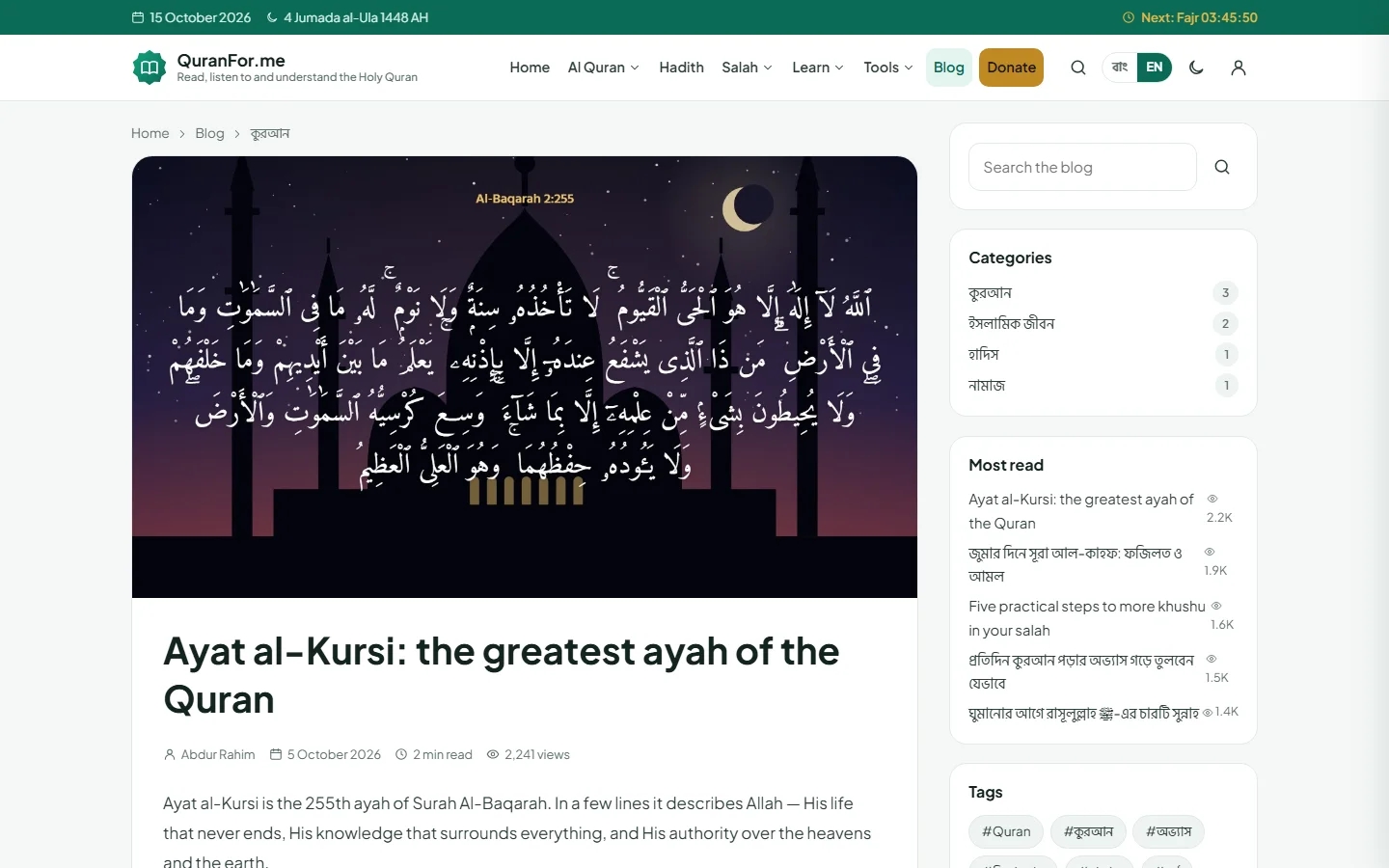Click the QuranFor.me book logo icon
Viewport: 1389px width, 868px height.
tap(150, 68)
